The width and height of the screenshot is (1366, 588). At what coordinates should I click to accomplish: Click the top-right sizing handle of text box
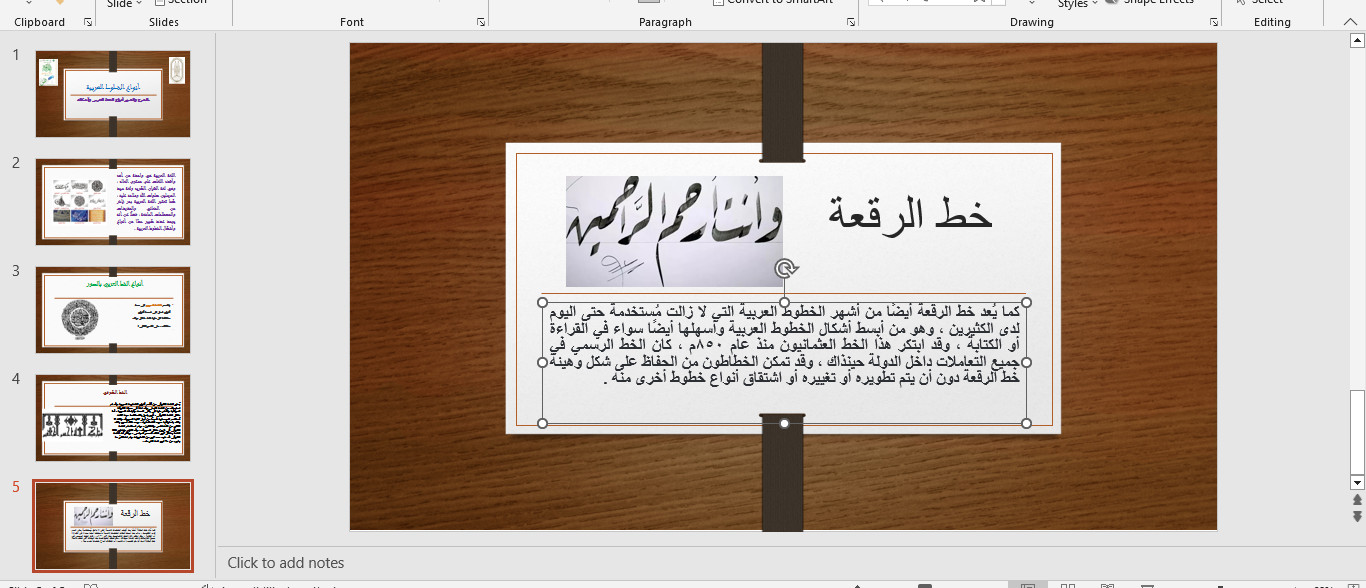(1026, 302)
